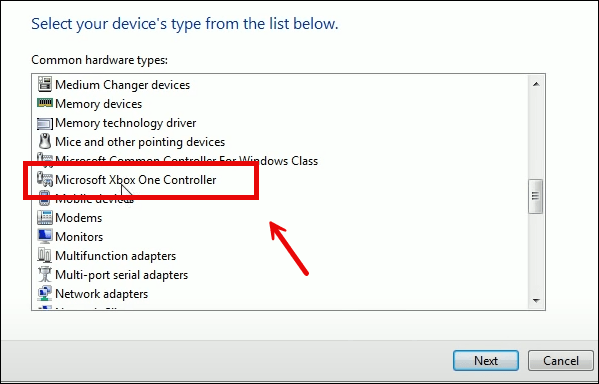This screenshot has width=599, height=384.
Task: Choose Microsoft Xbox One Controller entry
Action: pyautogui.click(x=136, y=180)
